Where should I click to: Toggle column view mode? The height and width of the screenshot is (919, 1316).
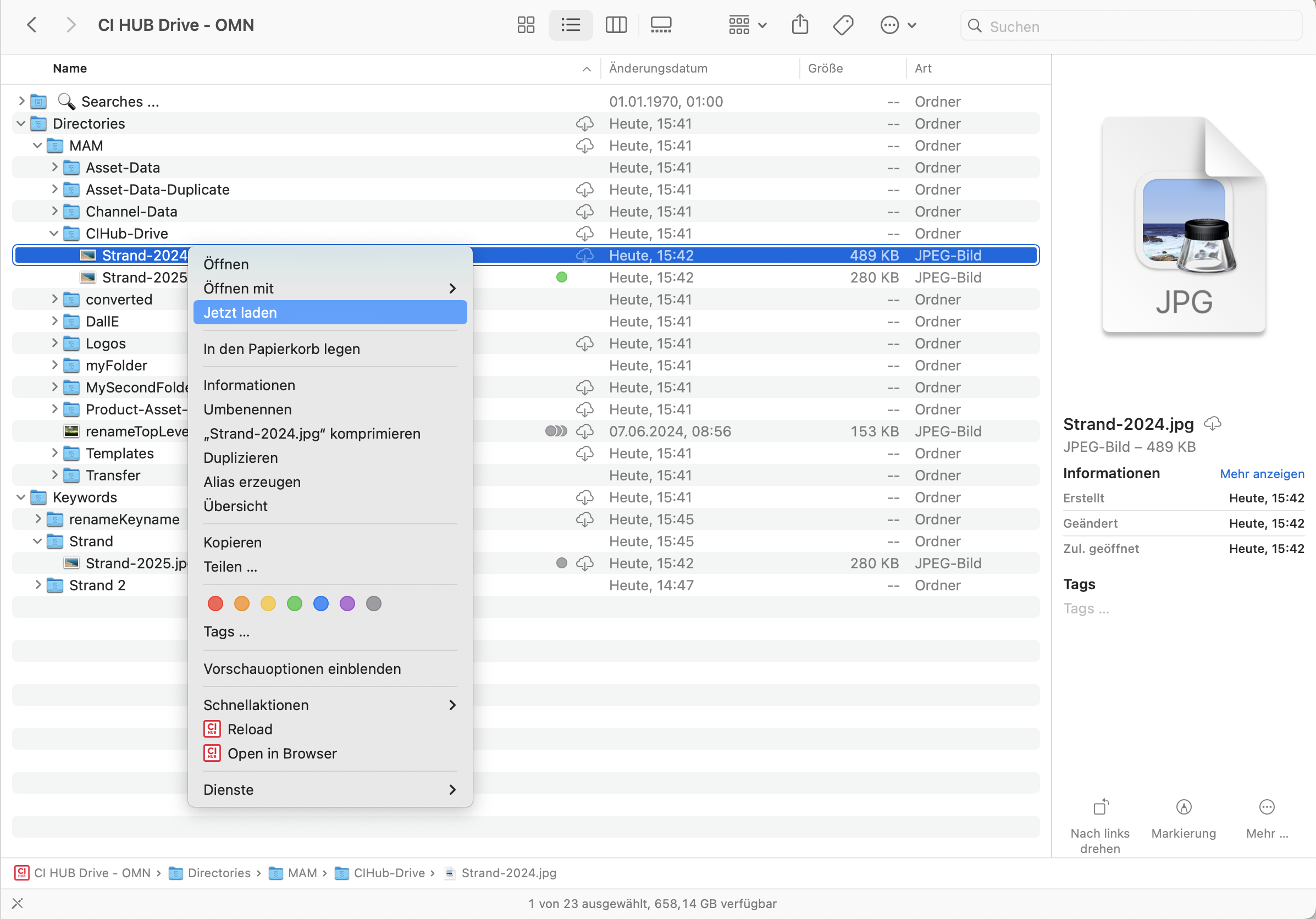coord(616,25)
